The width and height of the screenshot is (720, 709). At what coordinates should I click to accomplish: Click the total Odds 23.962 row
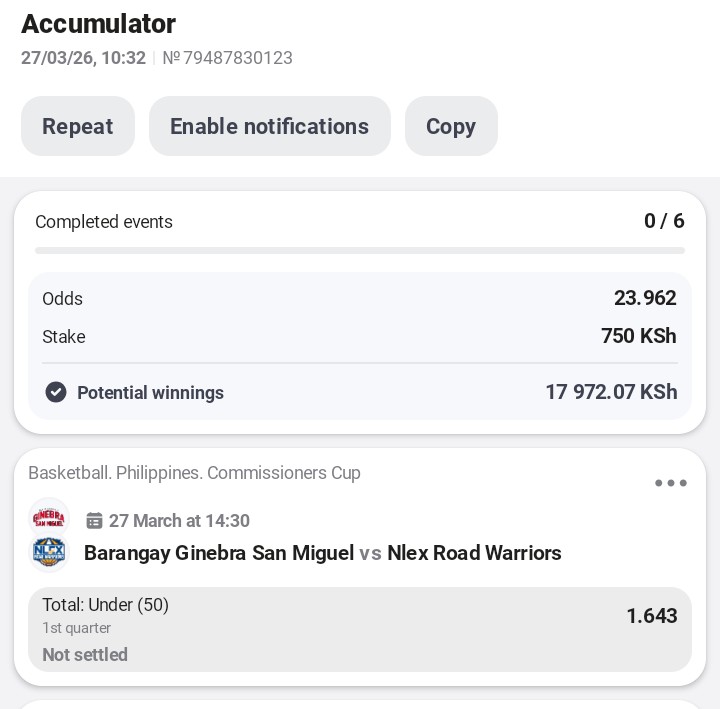[x=360, y=299]
